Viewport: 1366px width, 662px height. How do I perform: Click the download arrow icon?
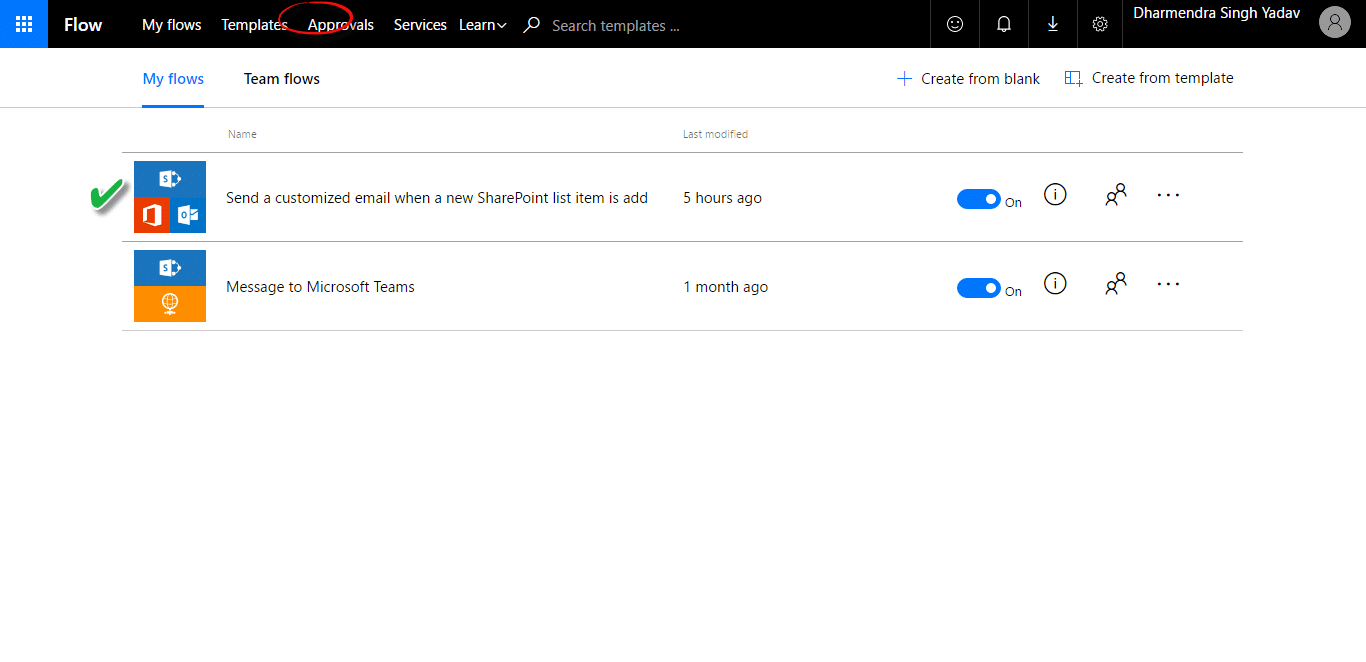coord(1053,24)
